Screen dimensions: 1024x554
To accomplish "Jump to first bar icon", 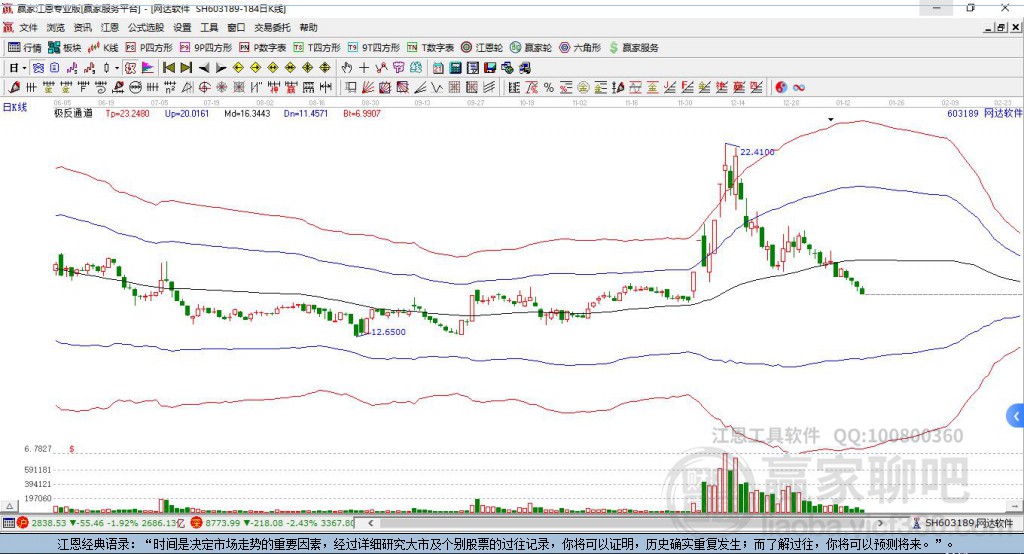I will [x=168, y=68].
